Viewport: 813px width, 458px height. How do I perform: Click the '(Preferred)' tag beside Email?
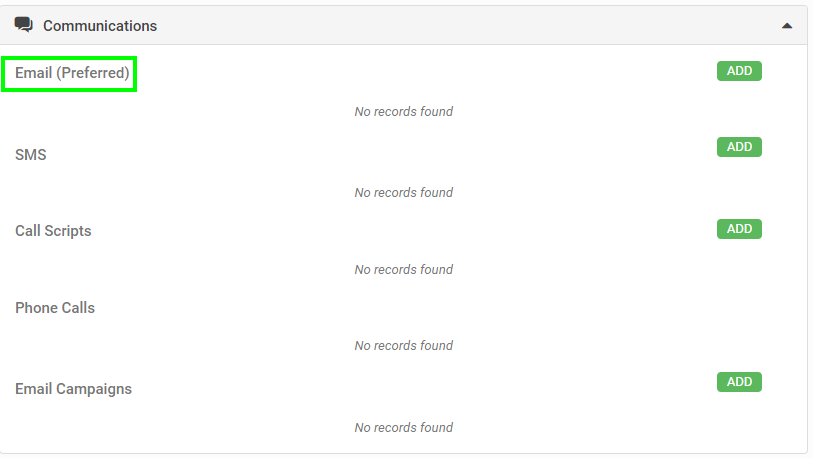(x=93, y=73)
